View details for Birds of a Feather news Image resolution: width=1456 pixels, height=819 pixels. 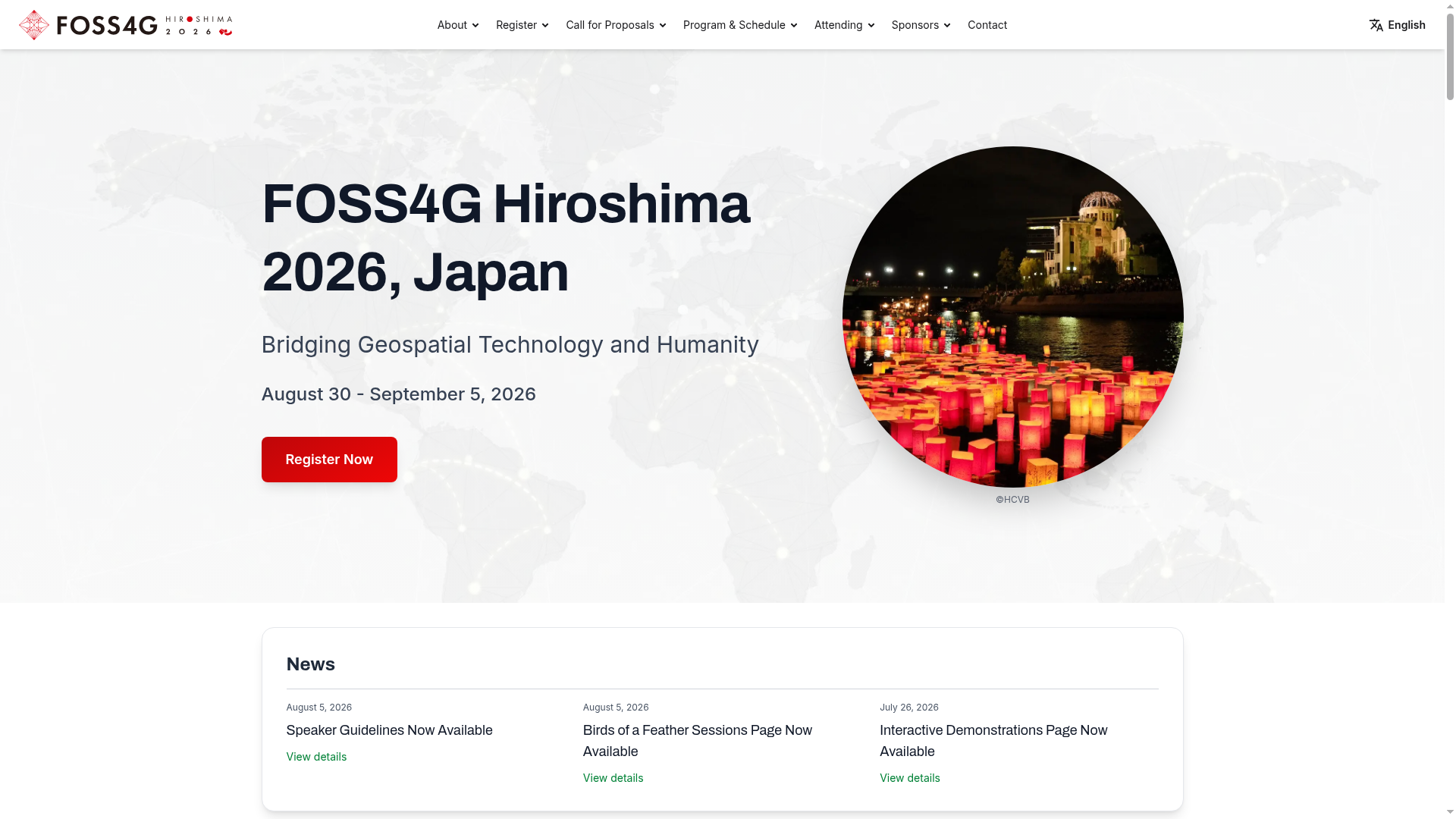[x=613, y=778]
